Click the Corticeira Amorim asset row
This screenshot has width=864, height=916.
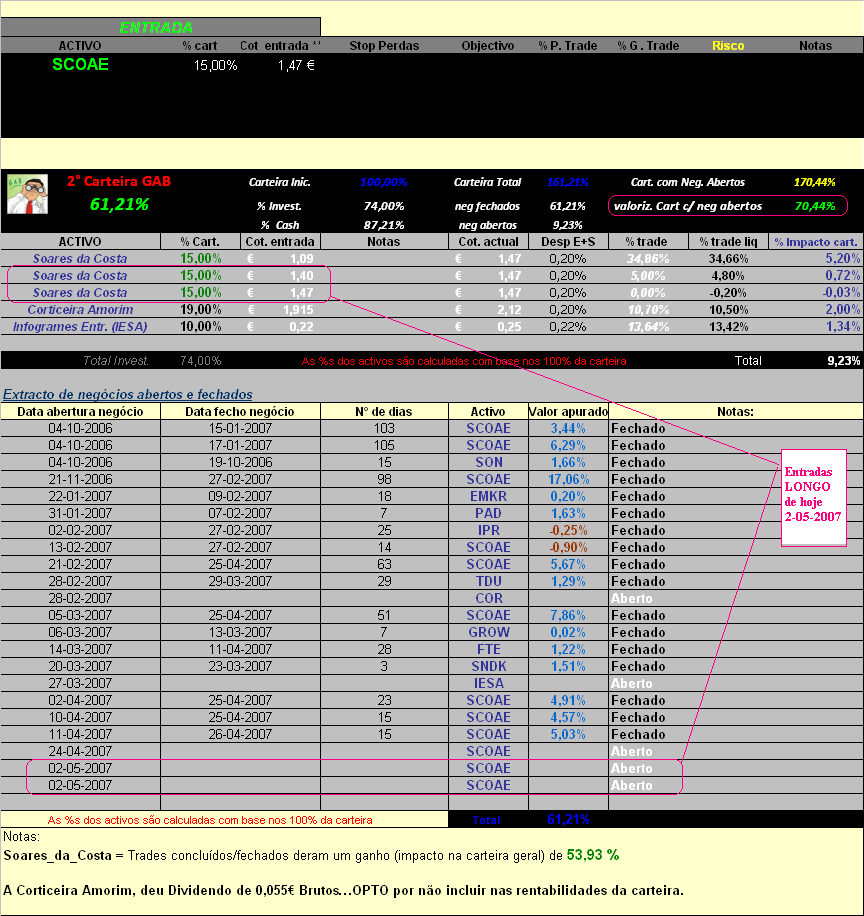[x=80, y=310]
